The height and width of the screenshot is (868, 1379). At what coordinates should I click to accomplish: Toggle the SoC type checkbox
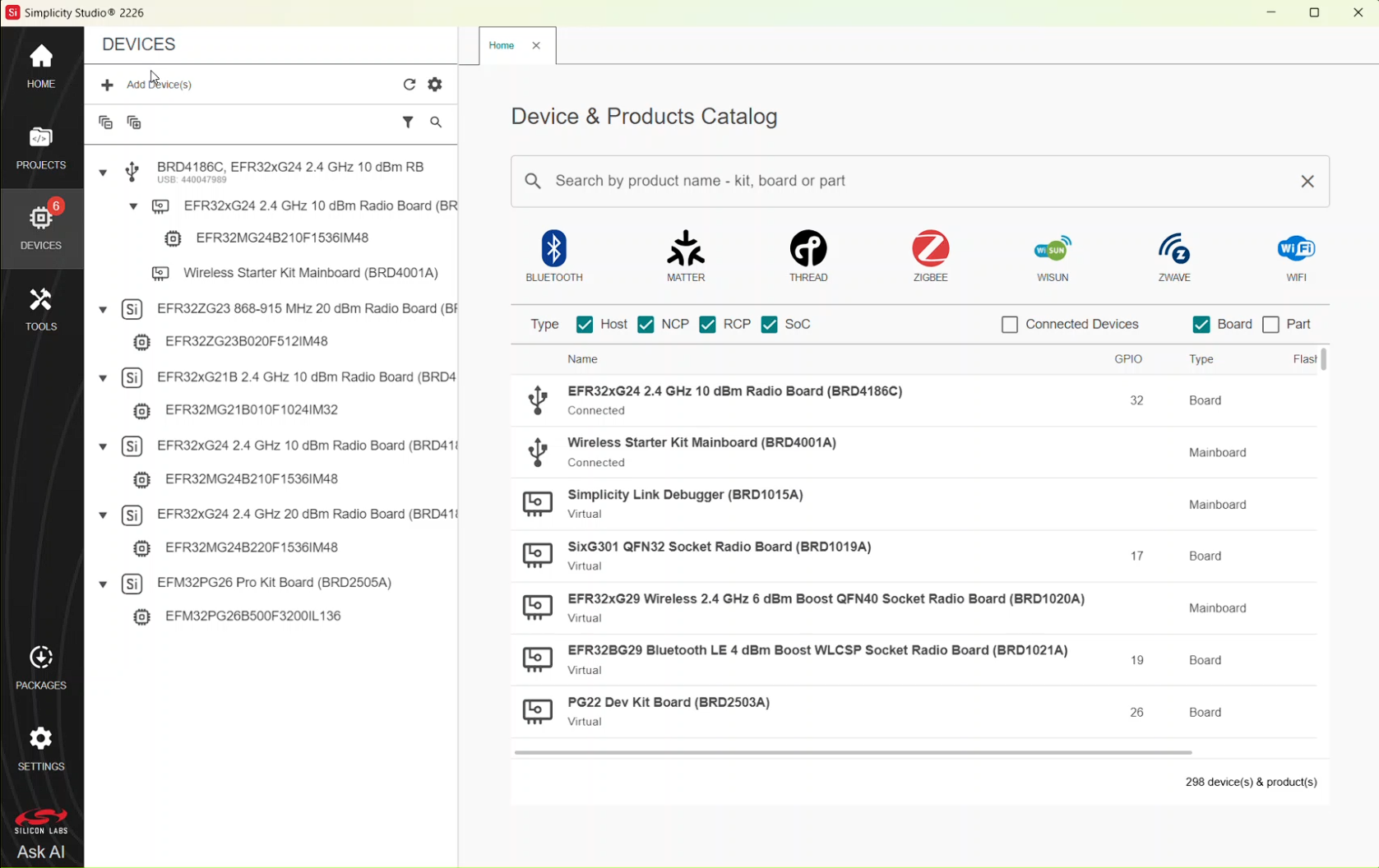coord(769,325)
